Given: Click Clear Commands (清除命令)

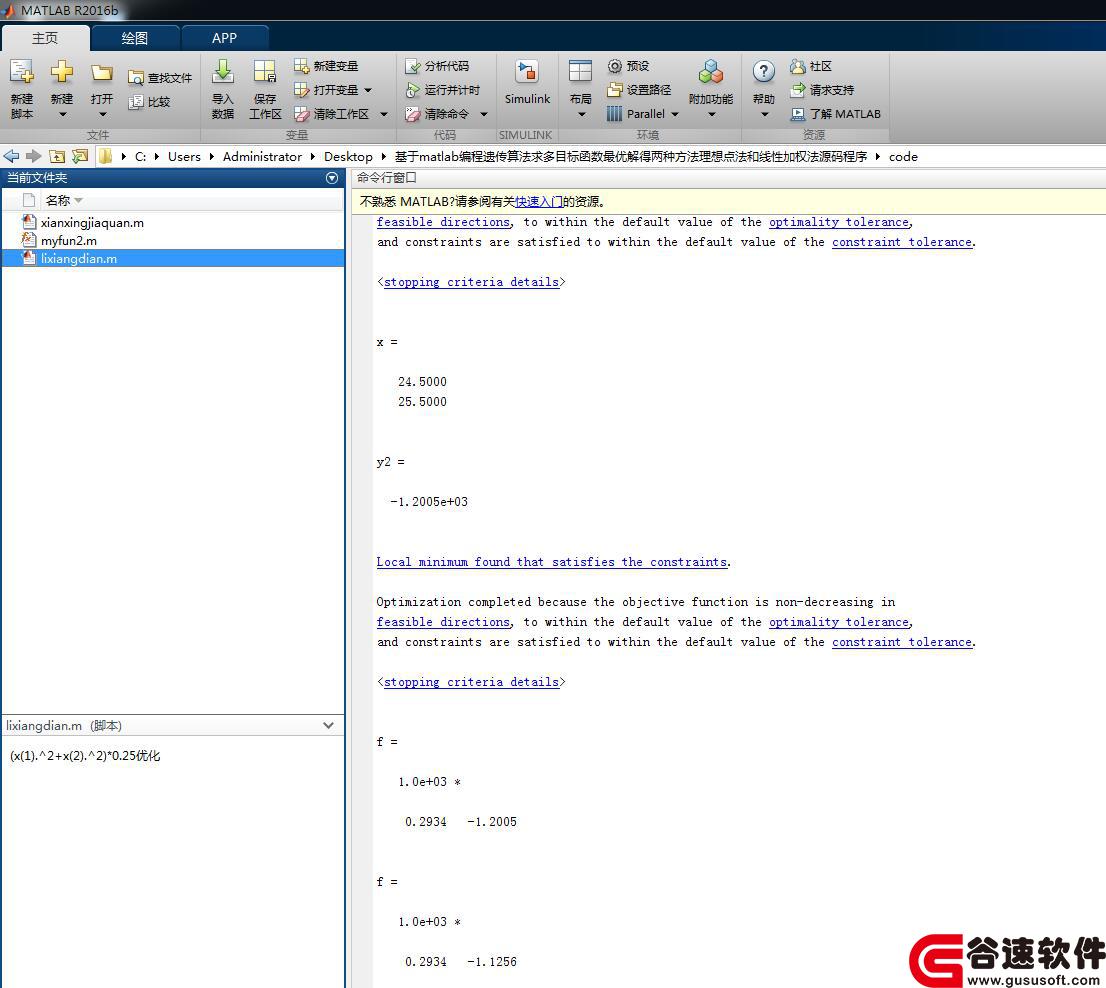Looking at the screenshot, I should (437, 114).
